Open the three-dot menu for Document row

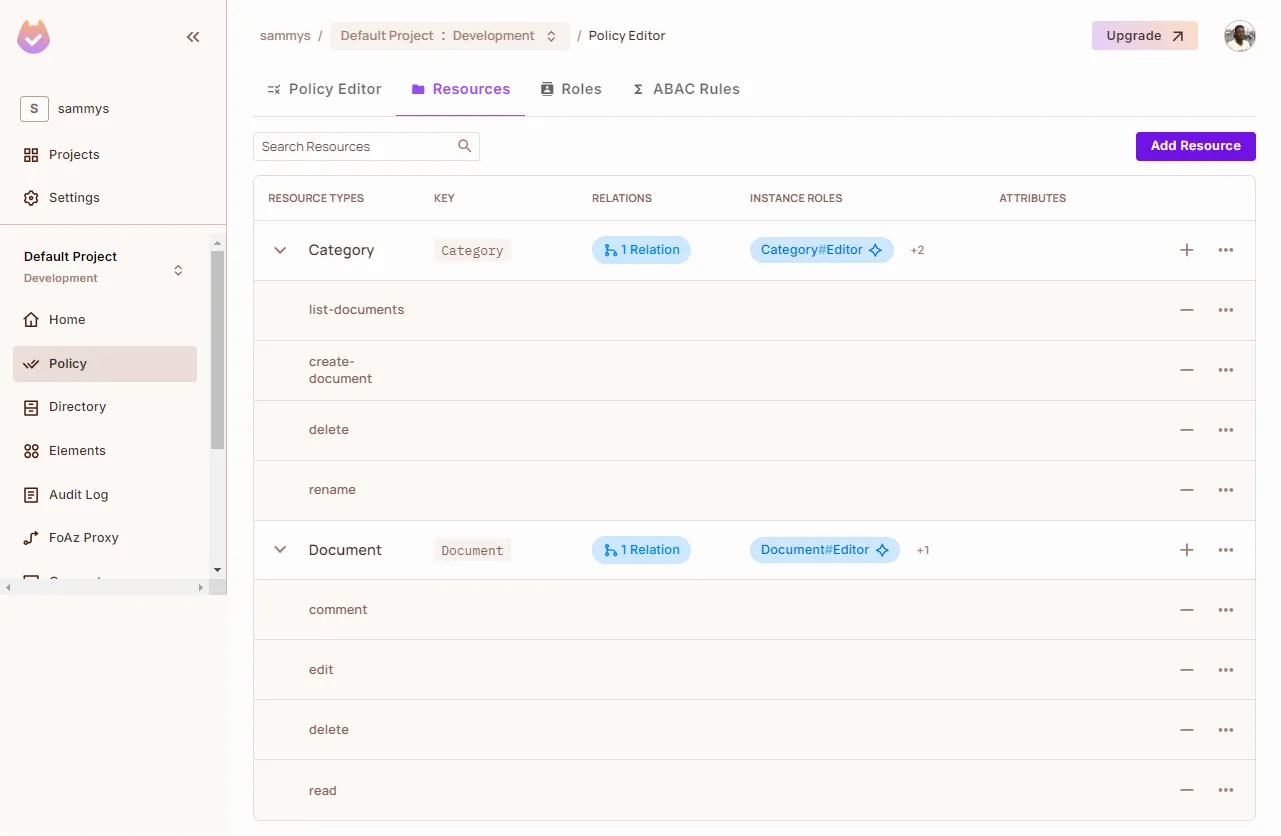[x=1225, y=550]
